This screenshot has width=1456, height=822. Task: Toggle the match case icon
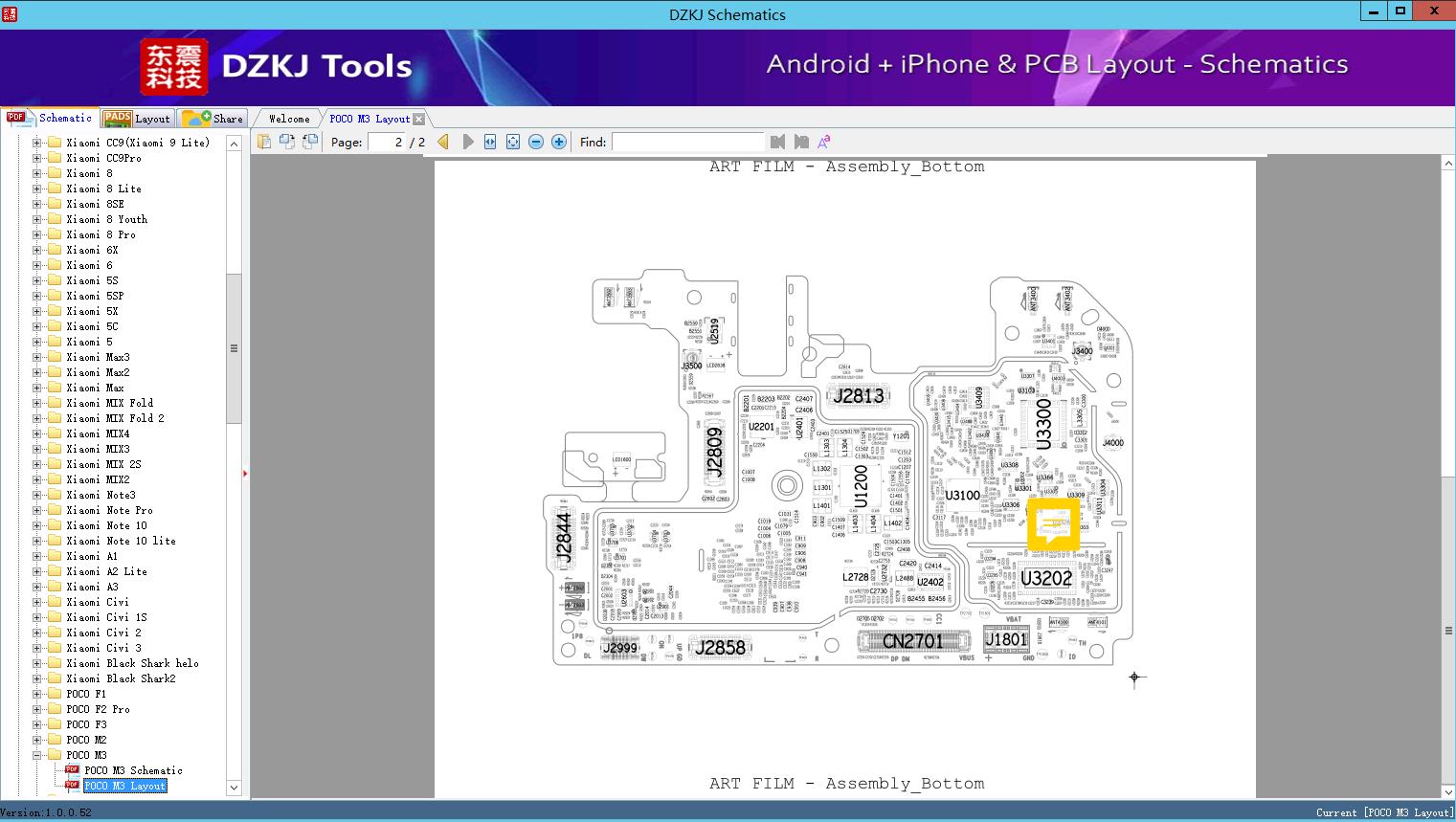[x=824, y=142]
